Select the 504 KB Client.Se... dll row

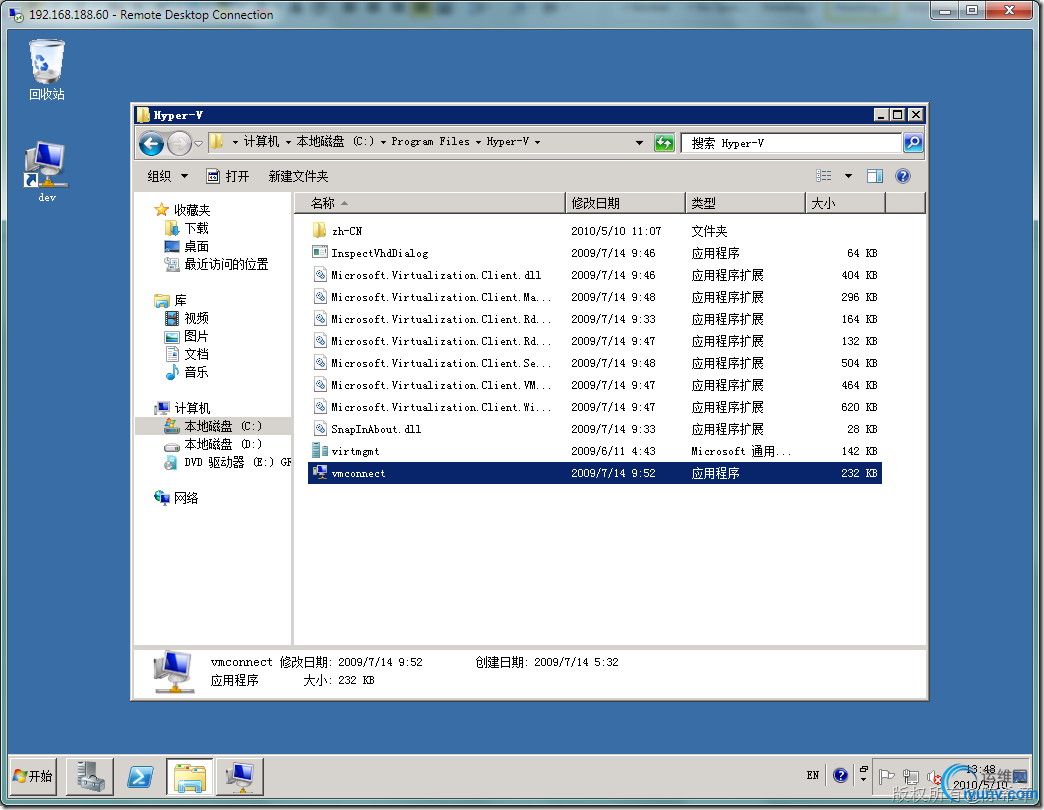coord(595,363)
